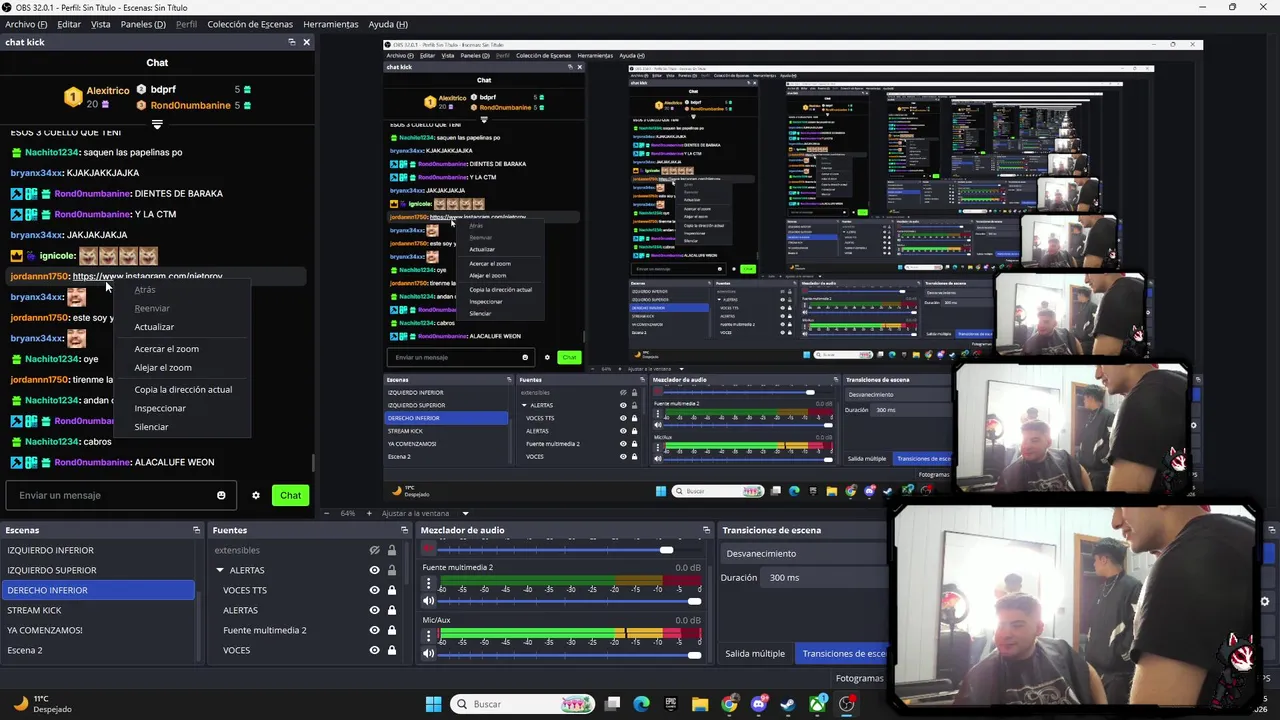The width and height of the screenshot is (1280, 720).
Task: Float the chat kick dock panel
Action: pyautogui.click(x=292, y=42)
